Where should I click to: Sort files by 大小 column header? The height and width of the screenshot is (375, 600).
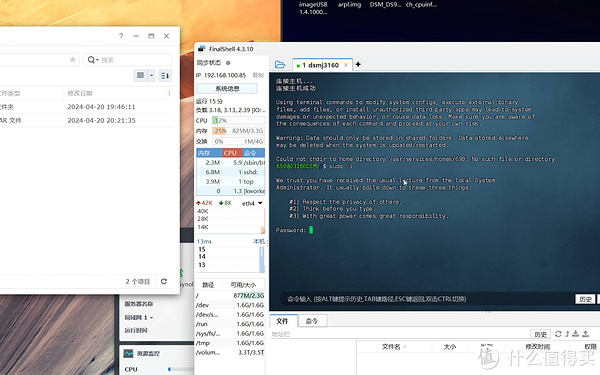pyautogui.click(x=450, y=347)
